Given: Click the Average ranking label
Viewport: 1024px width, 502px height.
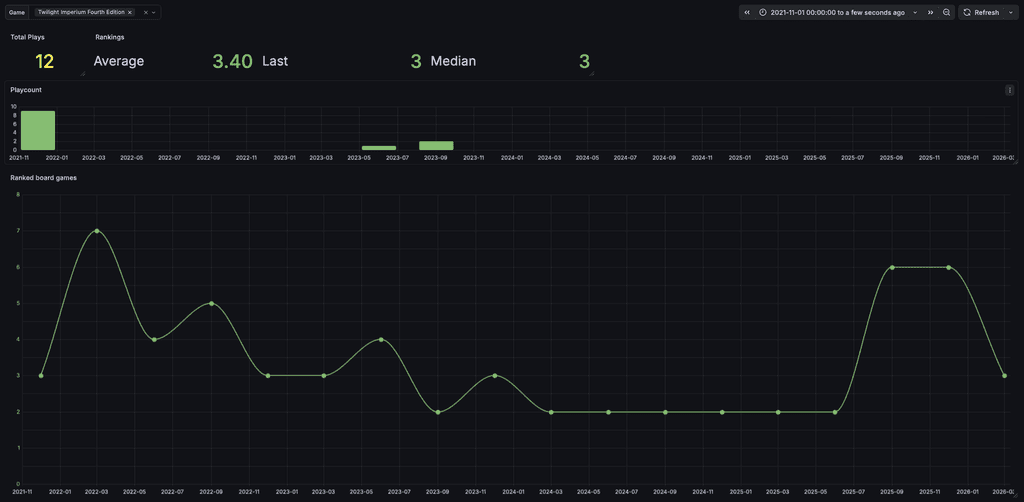Looking at the screenshot, I should click(x=119, y=61).
